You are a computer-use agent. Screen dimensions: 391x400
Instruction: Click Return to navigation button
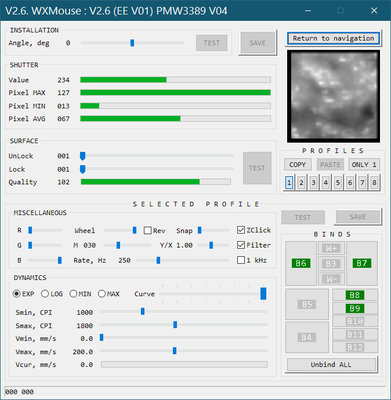(x=333, y=38)
